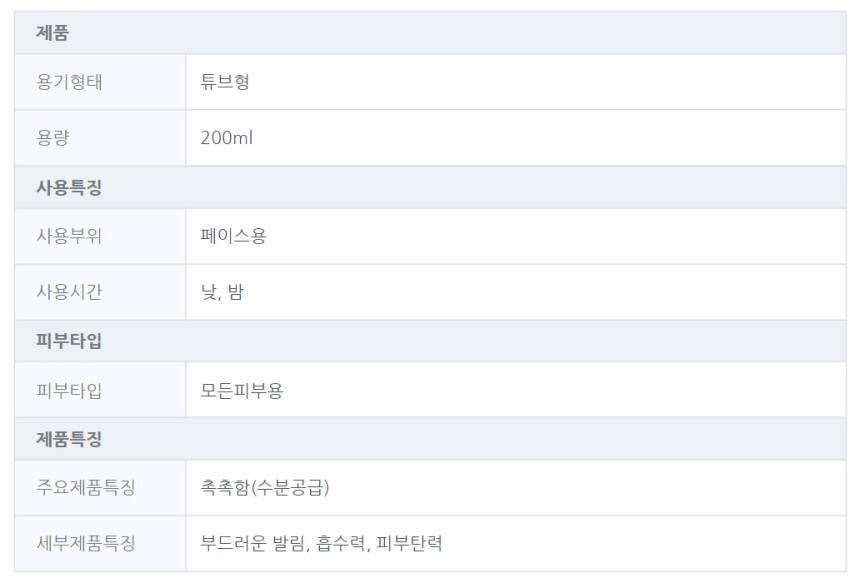Image resolution: width=860 pixels, height=588 pixels.
Task: Select the 세부제품특징 row label
Action: (x=86, y=544)
